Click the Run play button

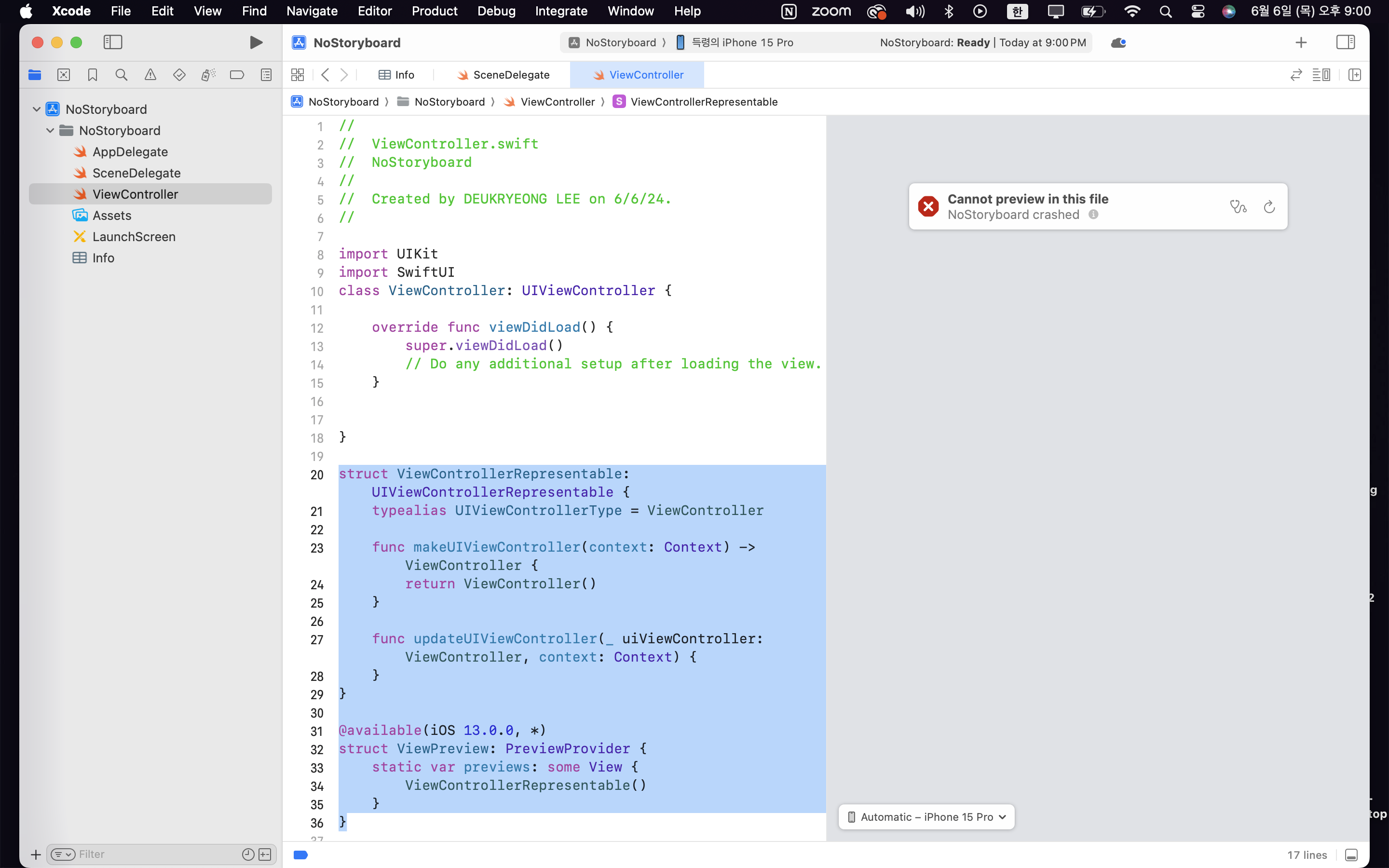tap(256, 42)
